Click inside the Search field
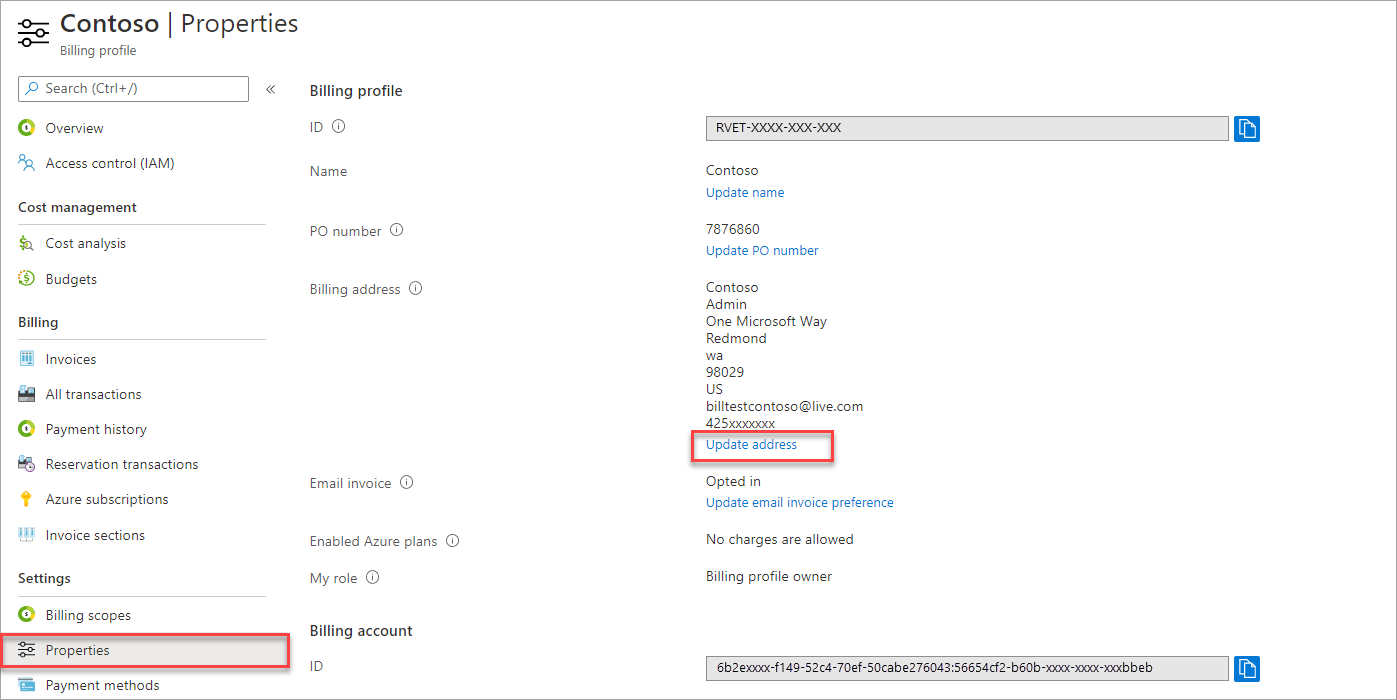The width and height of the screenshot is (1397, 700). (x=133, y=89)
